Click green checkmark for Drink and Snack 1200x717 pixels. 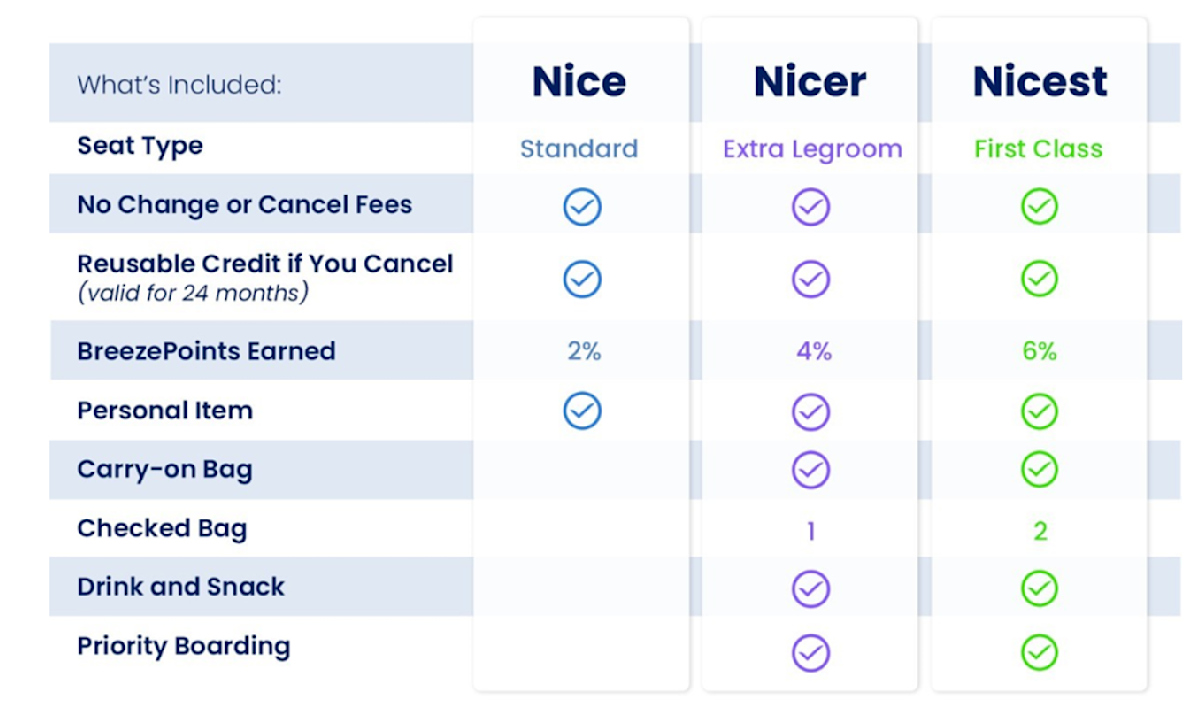point(1040,588)
